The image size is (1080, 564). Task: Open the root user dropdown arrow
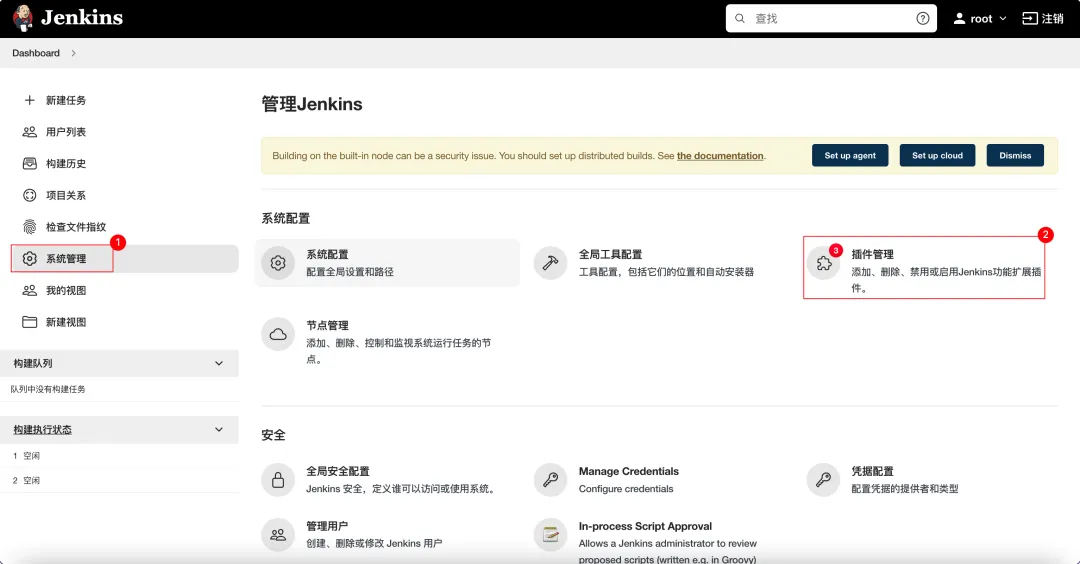pyautogui.click(x=1003, y=19)
